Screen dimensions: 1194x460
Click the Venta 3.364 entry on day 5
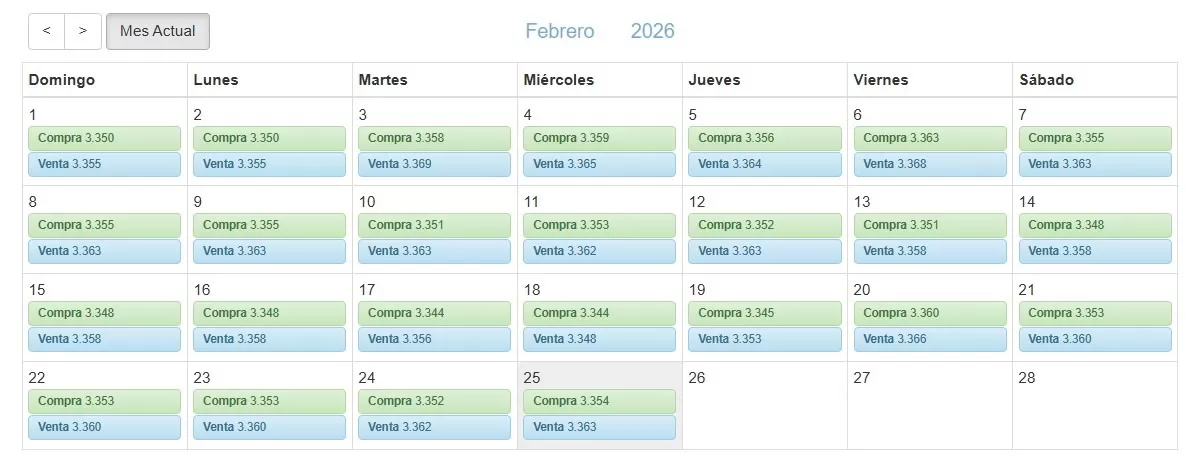click(x=764, y=164)
